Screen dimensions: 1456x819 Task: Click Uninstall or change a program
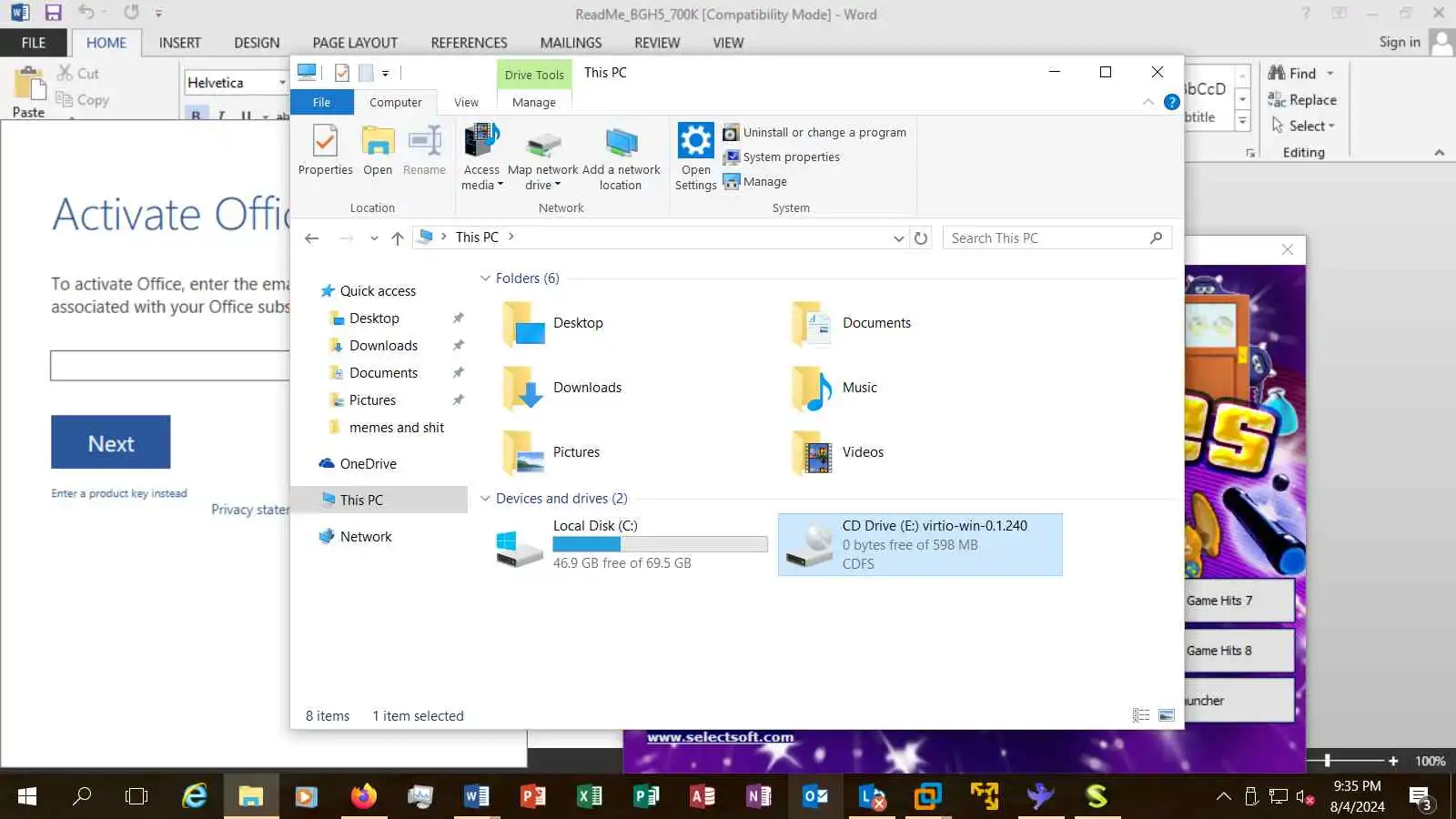[x=814, y=132]
